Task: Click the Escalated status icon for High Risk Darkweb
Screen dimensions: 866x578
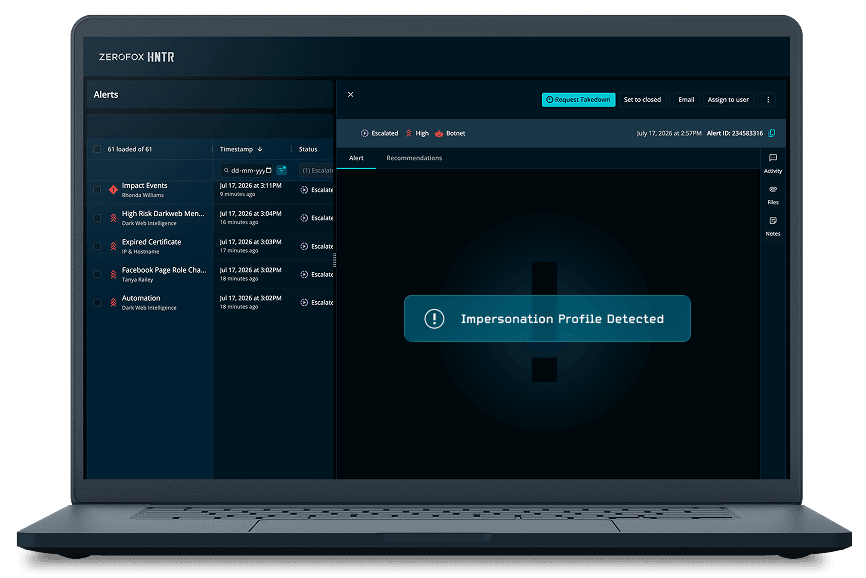Action: (304, 218)
